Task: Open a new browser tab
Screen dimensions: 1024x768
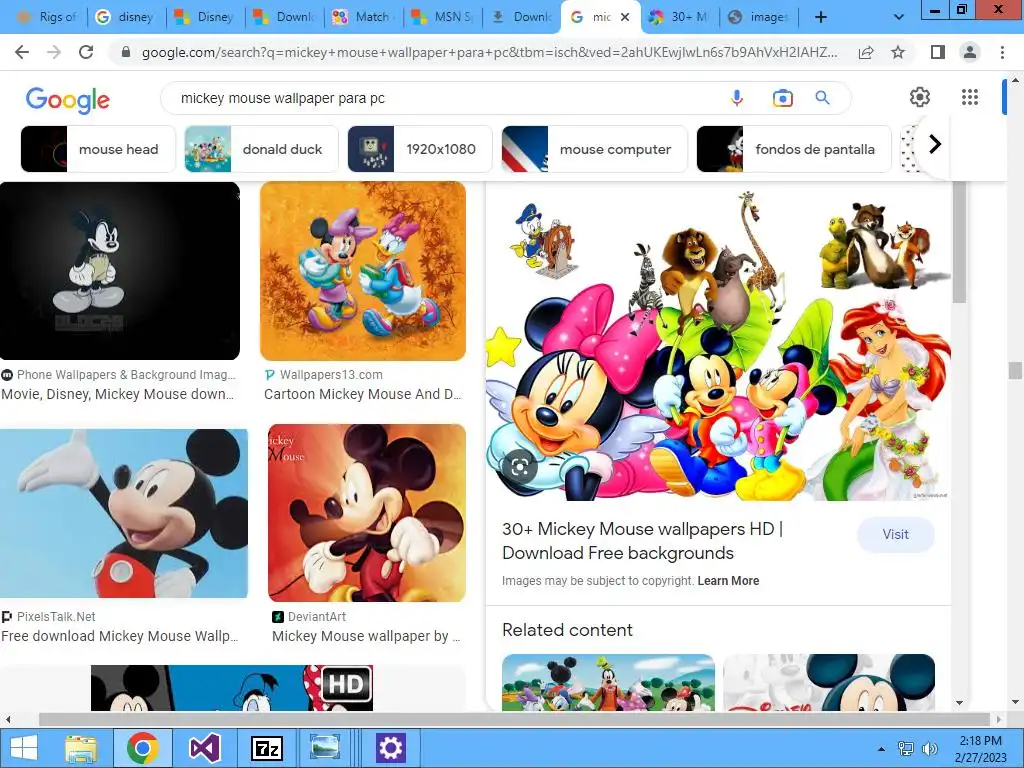Action: click(x=821, y=17)
